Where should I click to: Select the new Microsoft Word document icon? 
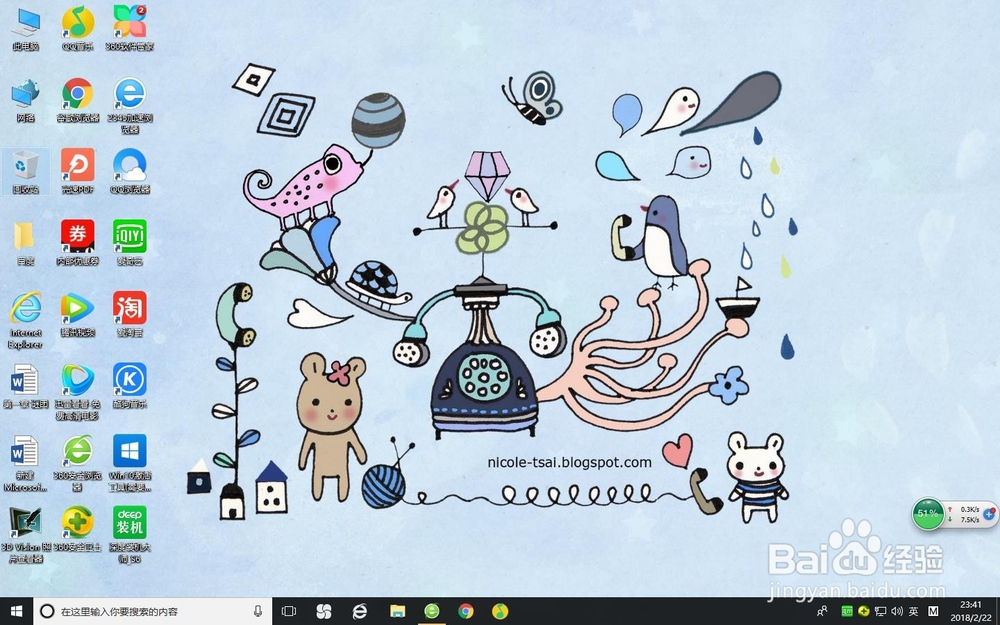click(x=26, y=464)
